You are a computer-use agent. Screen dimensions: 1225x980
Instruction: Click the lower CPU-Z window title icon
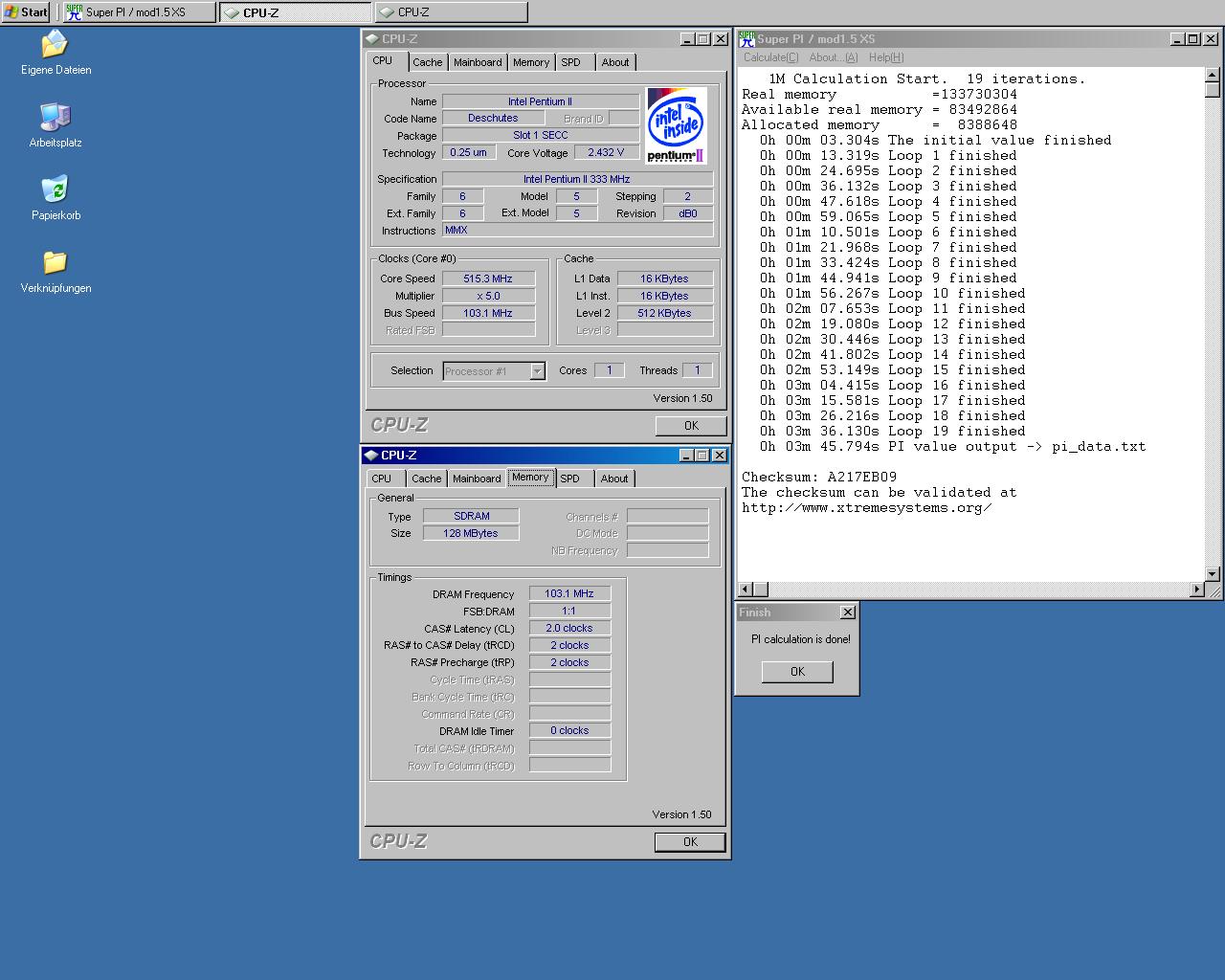point(371,455)
